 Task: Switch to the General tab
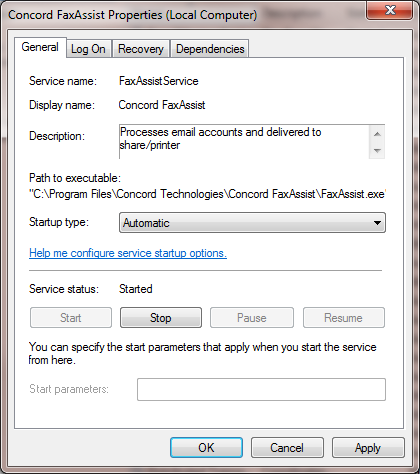40,47
